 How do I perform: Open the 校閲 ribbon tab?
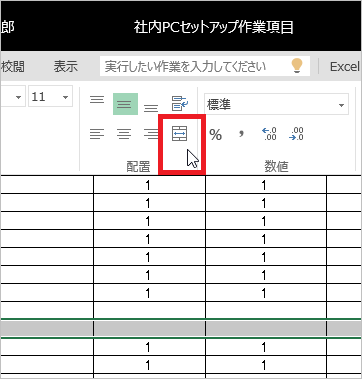[13, 67]
